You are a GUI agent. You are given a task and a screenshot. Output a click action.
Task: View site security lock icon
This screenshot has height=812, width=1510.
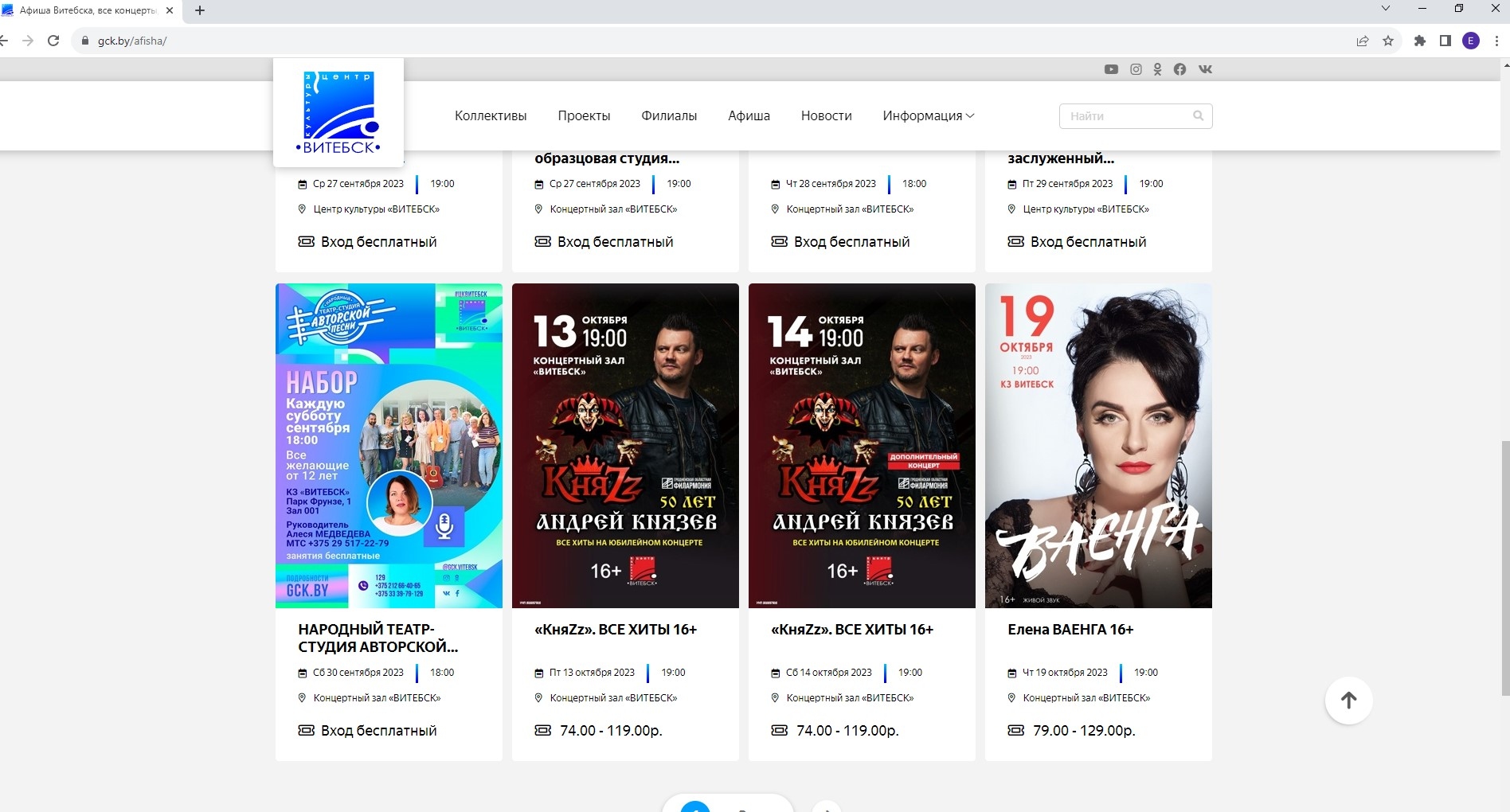click(x=85, y=41)
